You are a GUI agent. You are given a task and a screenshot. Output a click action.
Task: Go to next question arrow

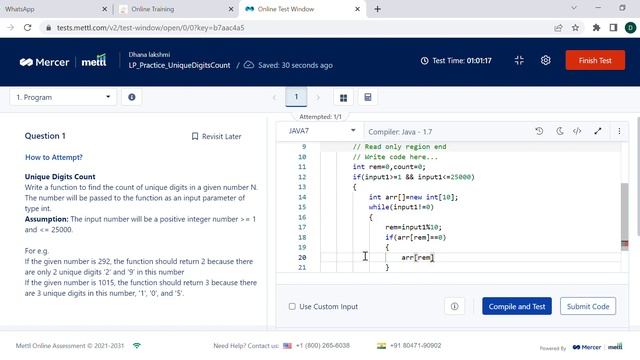[318, 98]
